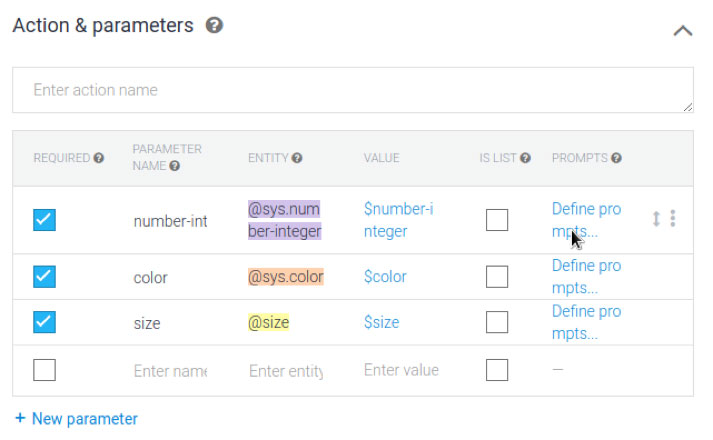The width and height of the screenshot is (713, 440).
Task: Click help icon beside Action & parameters
Action: [x=214, y=25]
